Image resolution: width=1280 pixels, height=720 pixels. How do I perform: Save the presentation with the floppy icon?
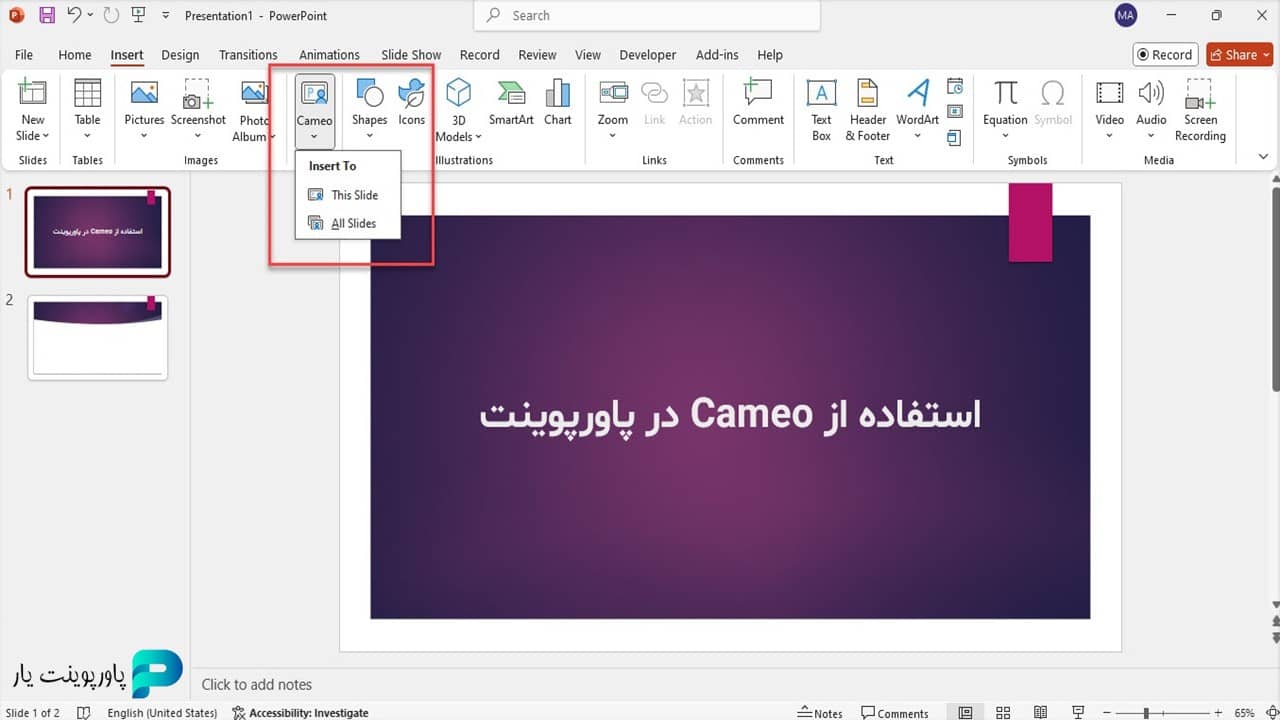point(46,15)
